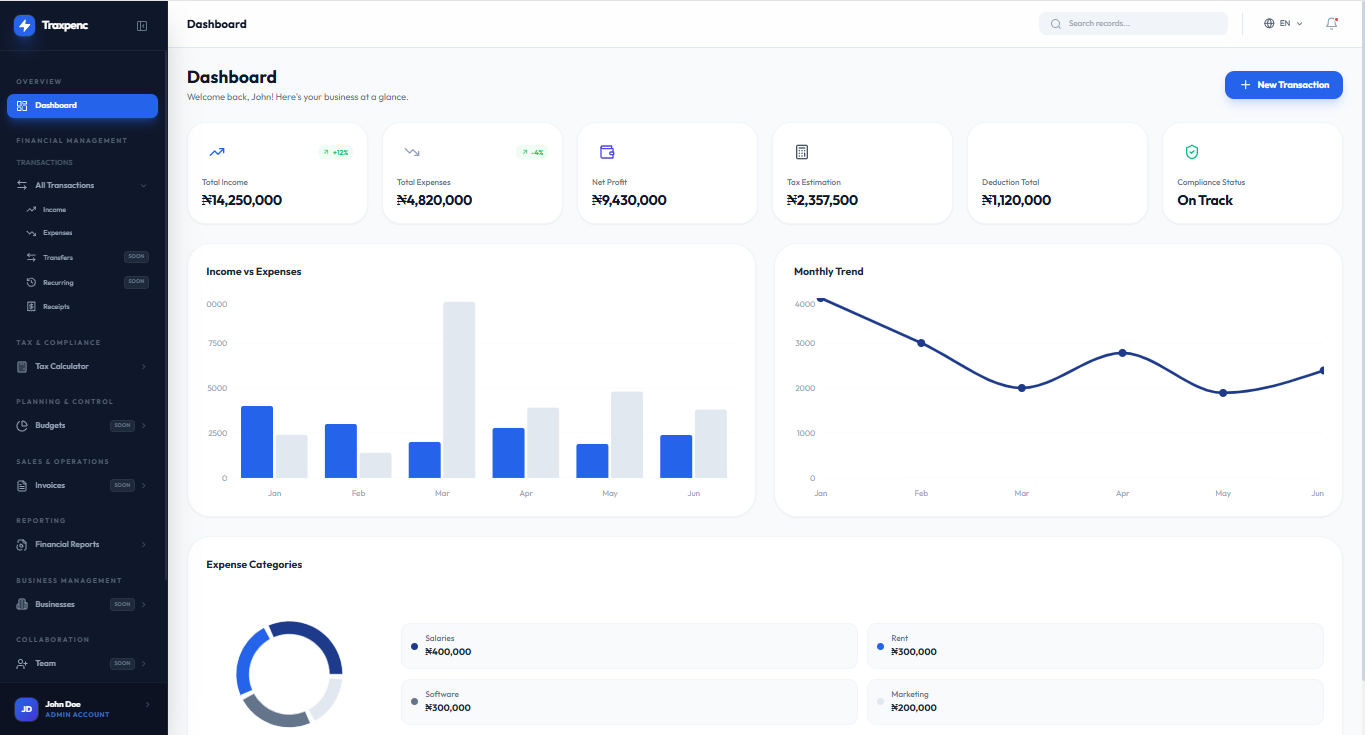Toggle the sidebar collapse control
Screen dimensions: 1365x735
(143, 26)
